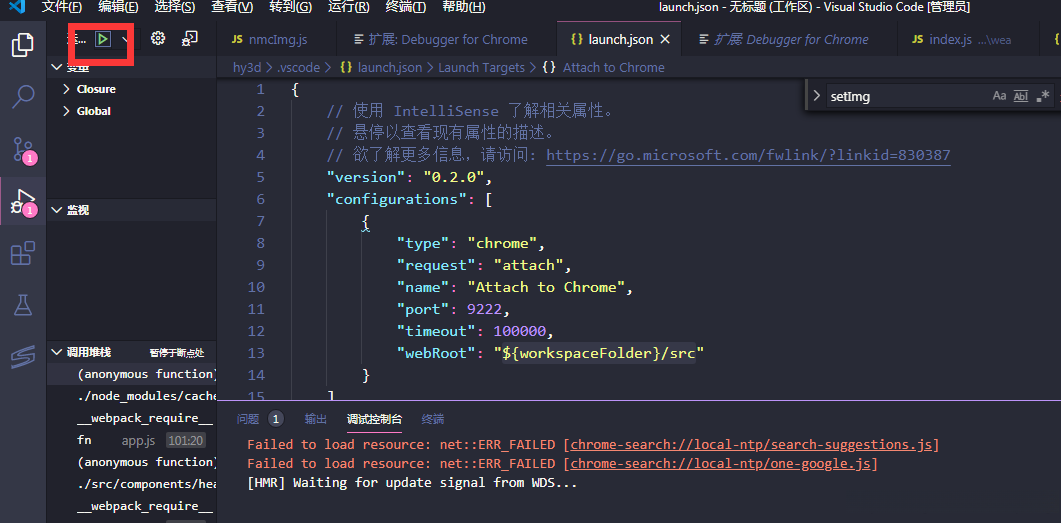Toggle Use Regular Expression in find widget
Image resolution: width=1061 pixels, height=523 pixels.
point(1043,96)
